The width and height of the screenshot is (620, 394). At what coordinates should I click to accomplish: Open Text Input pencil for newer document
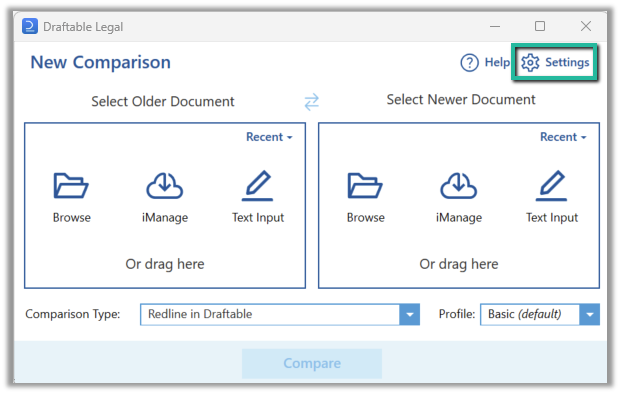click(x=552, y=186)
